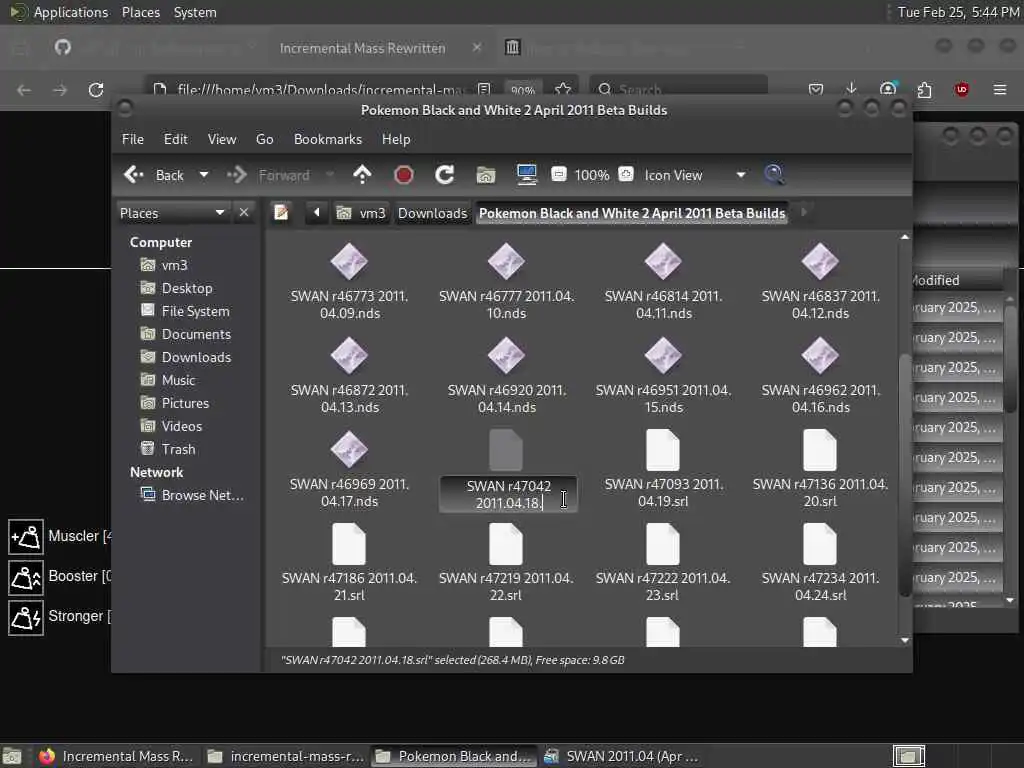Open Pictures in the sidebar

pyautogui.click(x=184, y=403)
